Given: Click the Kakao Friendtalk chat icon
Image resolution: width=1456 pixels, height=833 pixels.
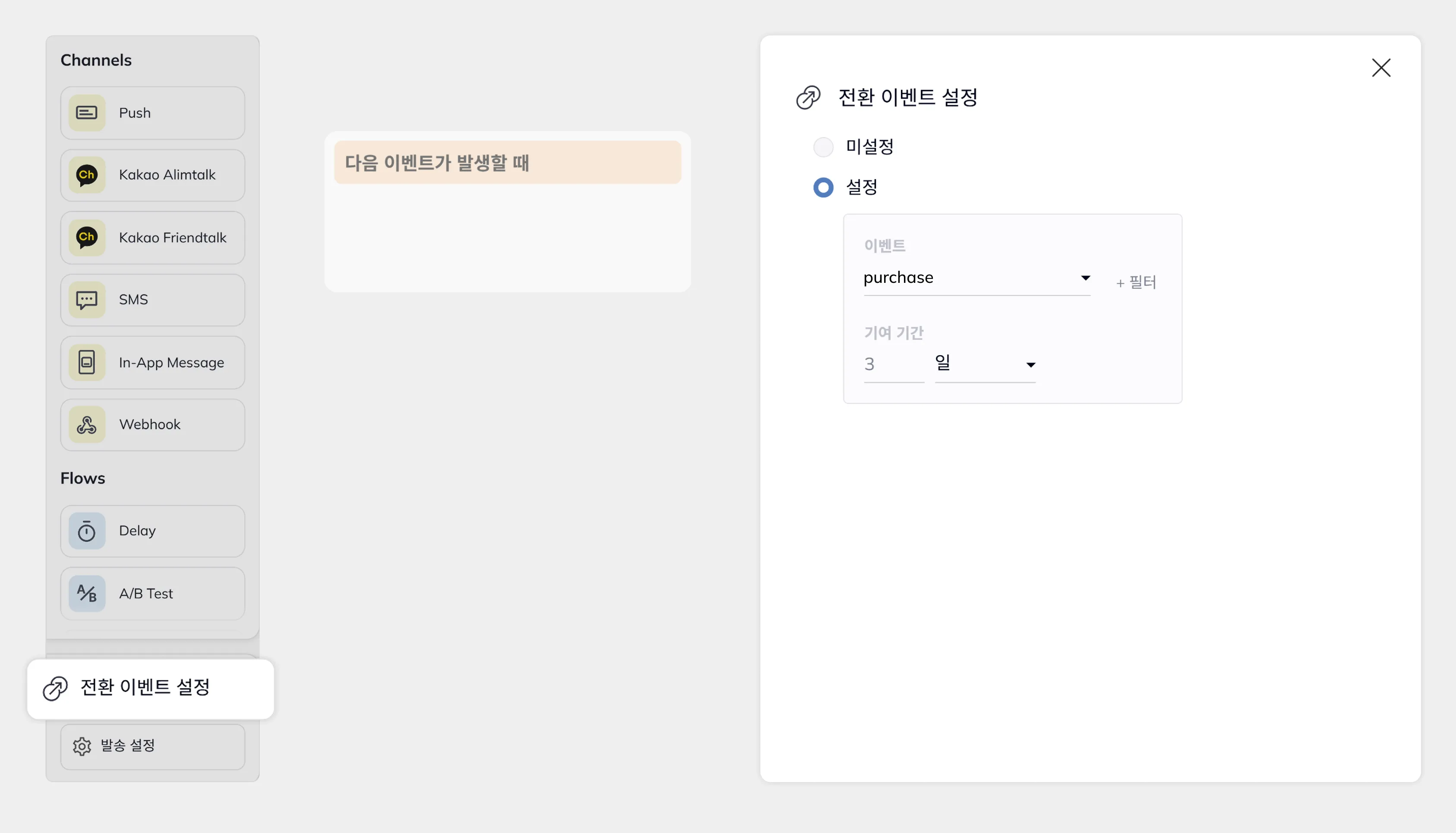Looking at the screenshot, I should point(87,238).
